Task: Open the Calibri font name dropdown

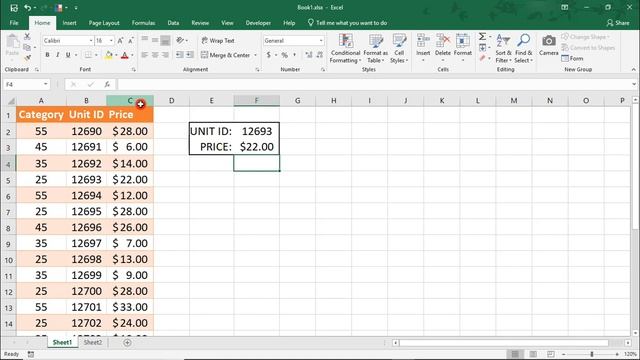Action: (x=91, y=40)
